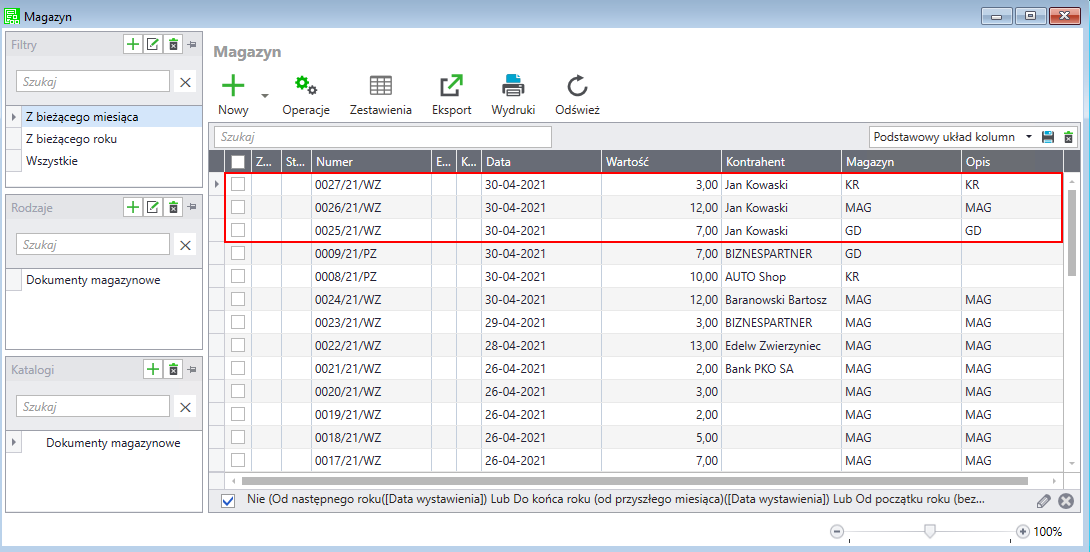Sort by the Wartość column header
1090x552 pixels.
click(x=660, y=162)
